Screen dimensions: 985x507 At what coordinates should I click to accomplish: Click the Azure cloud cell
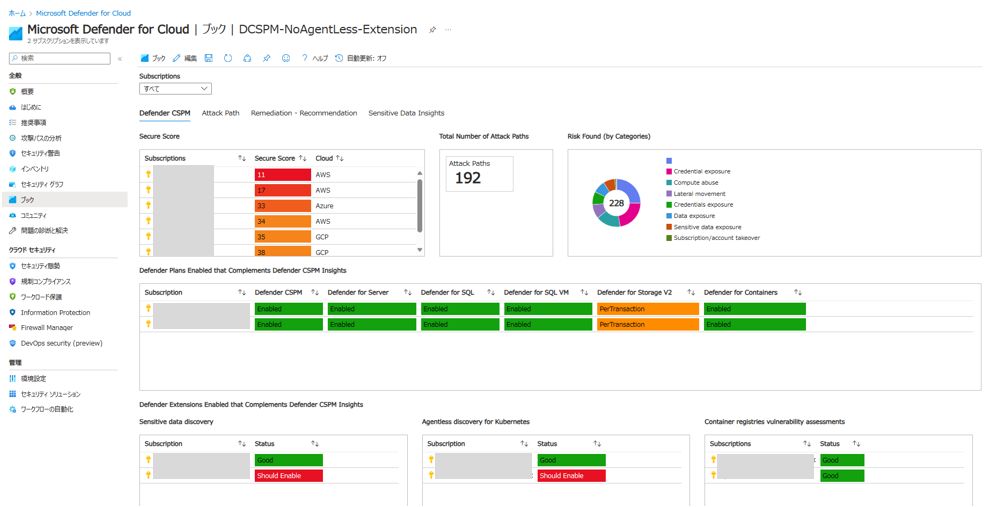[324, 205]
